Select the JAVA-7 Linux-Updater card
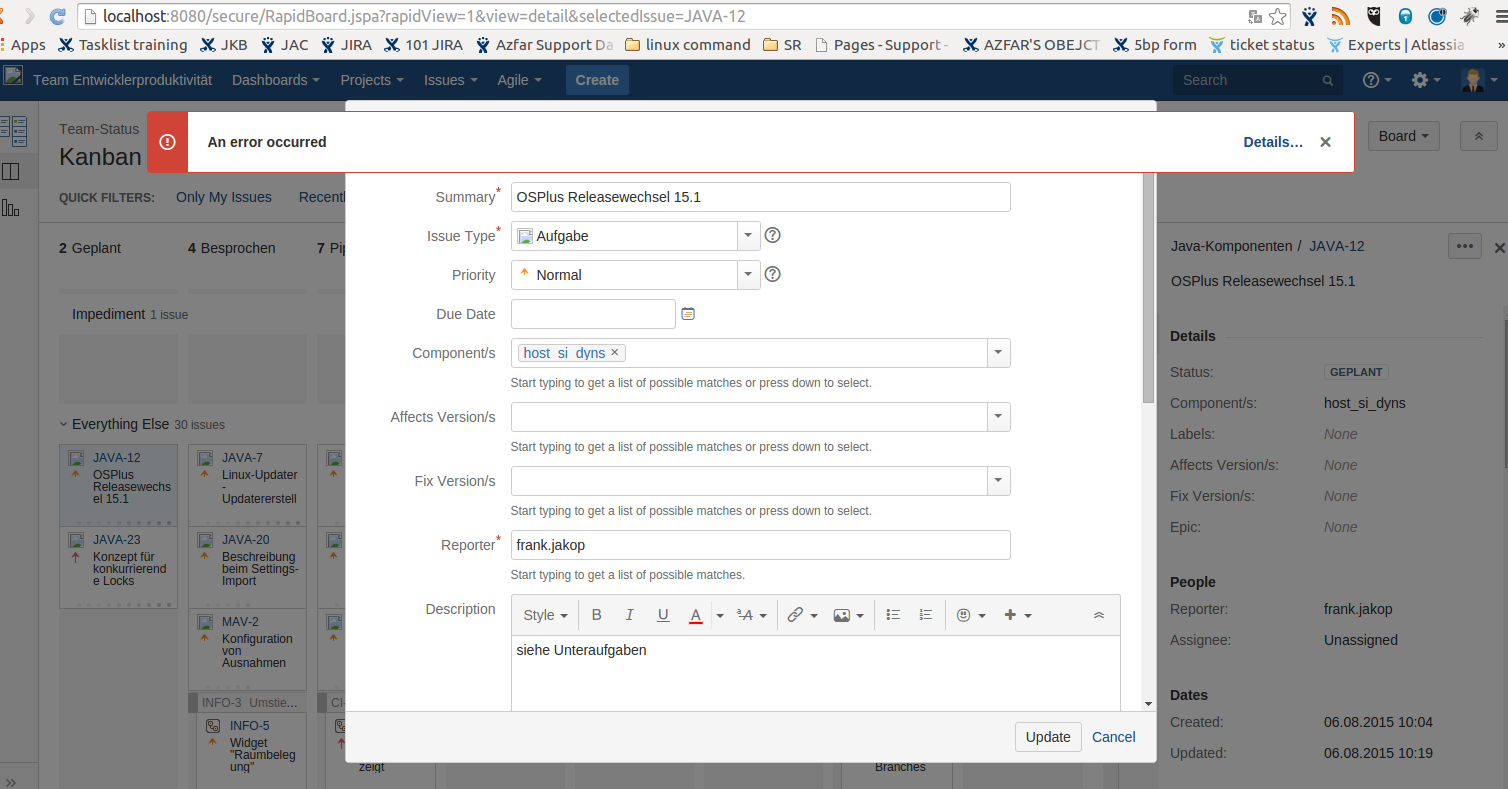 click(248, 485)
